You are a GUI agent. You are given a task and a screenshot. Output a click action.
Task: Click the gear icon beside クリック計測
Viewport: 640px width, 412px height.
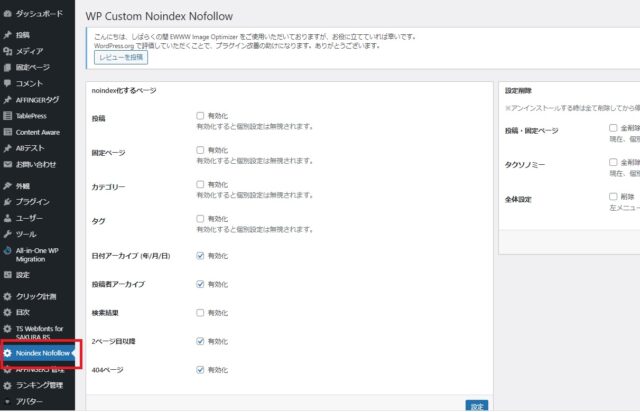(7, 296)
